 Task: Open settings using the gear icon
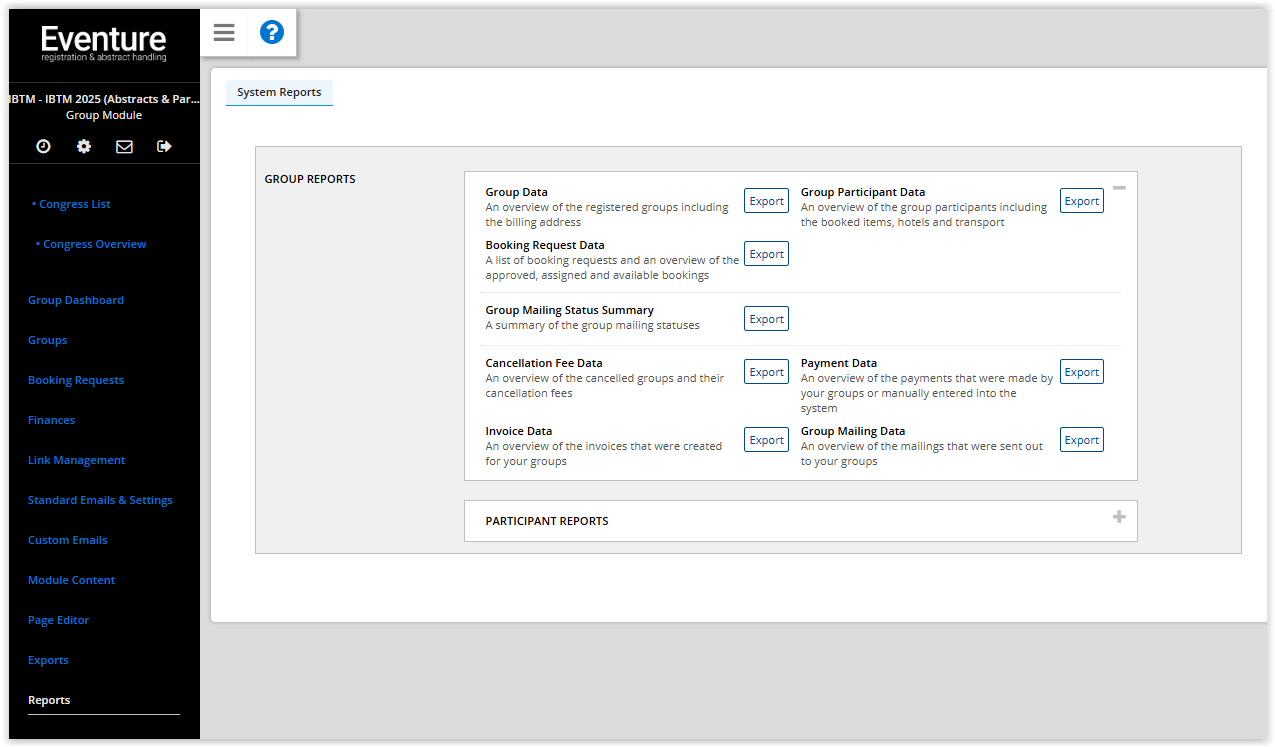point(84,146)
